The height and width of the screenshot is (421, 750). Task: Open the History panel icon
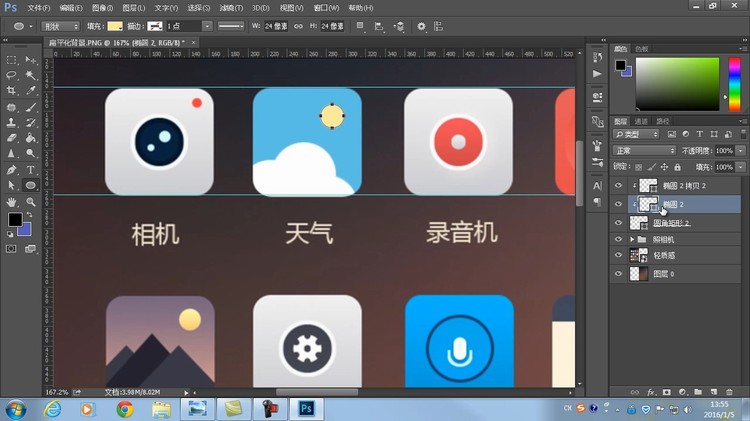pos(597,57)
